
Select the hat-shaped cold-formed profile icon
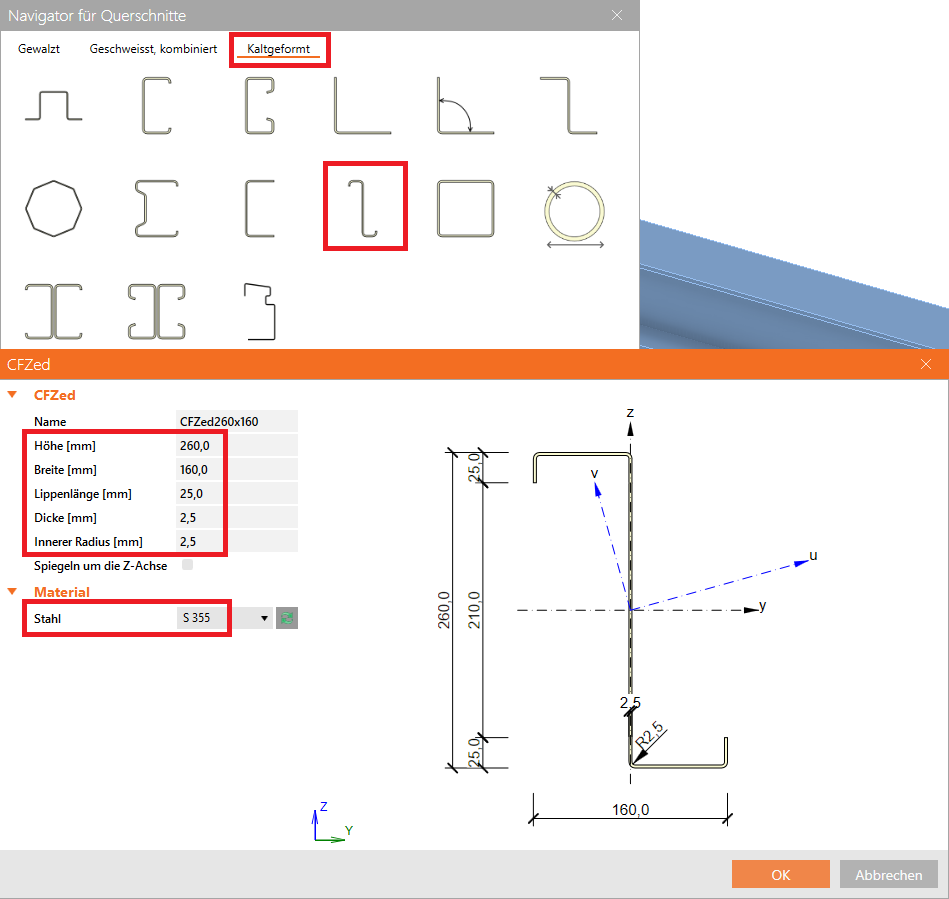tap(53, 105)
